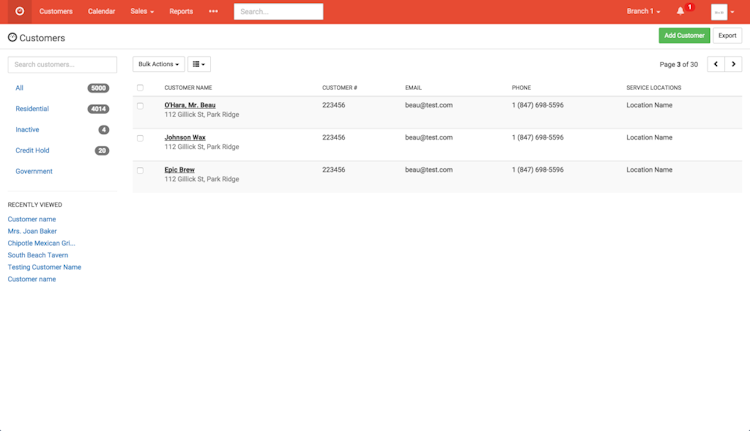Open the user avatar menu
The width and height of the screenshot is (750, 431).
(x=722, y=12)
